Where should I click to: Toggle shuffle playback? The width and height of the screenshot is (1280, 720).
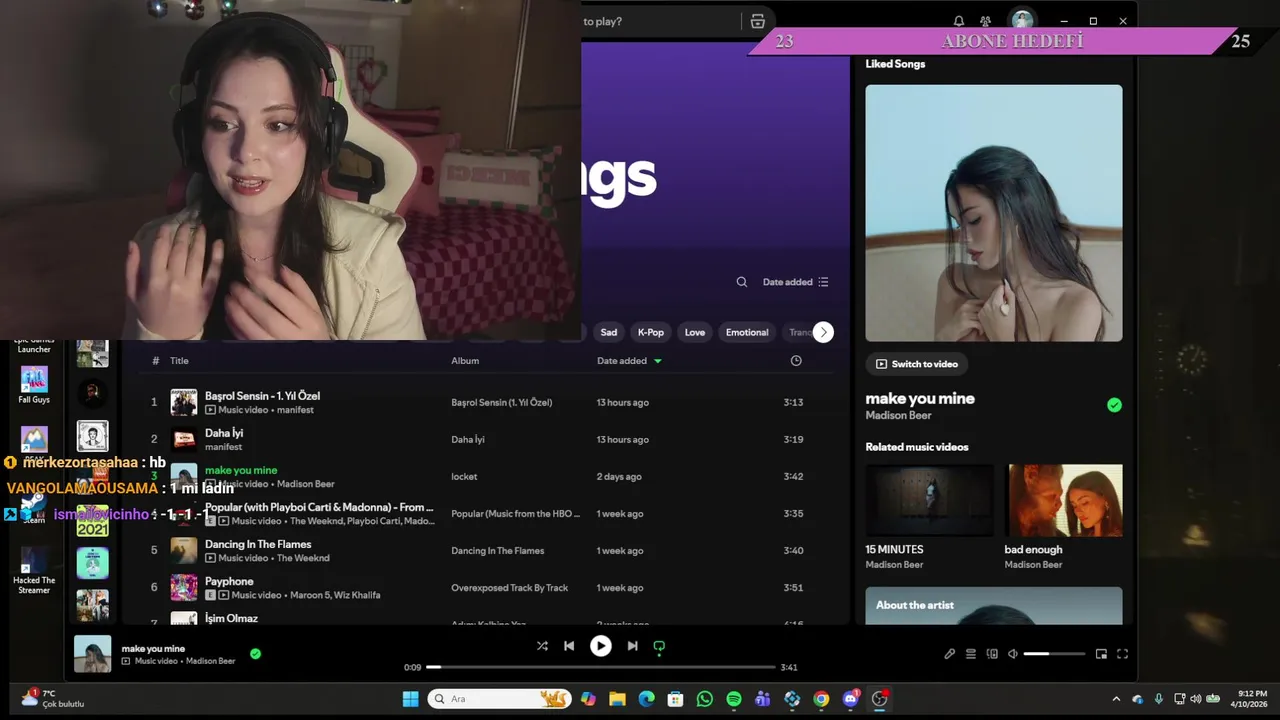(542, 646)
